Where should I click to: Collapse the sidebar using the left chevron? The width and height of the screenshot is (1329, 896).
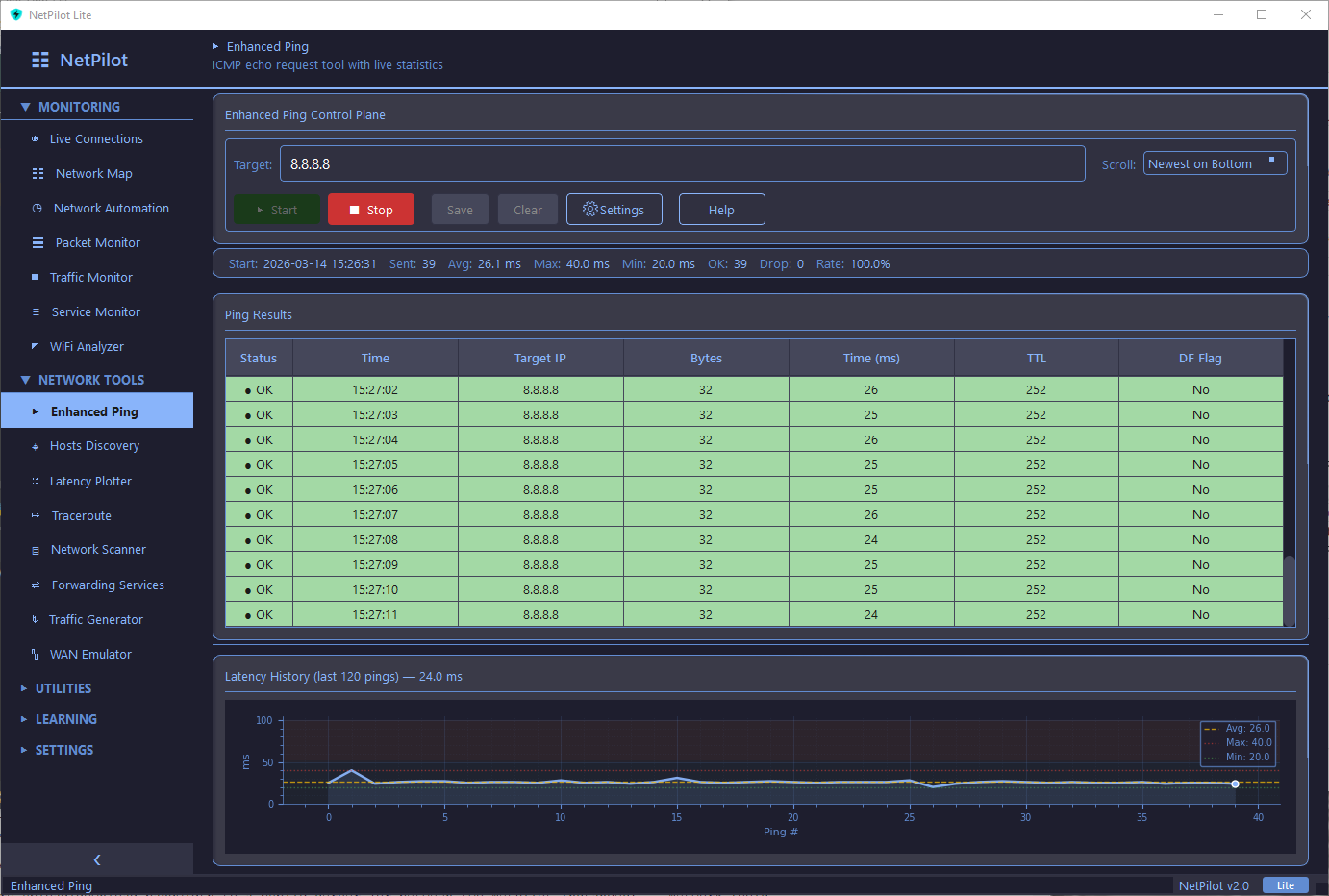coord(96,859)
